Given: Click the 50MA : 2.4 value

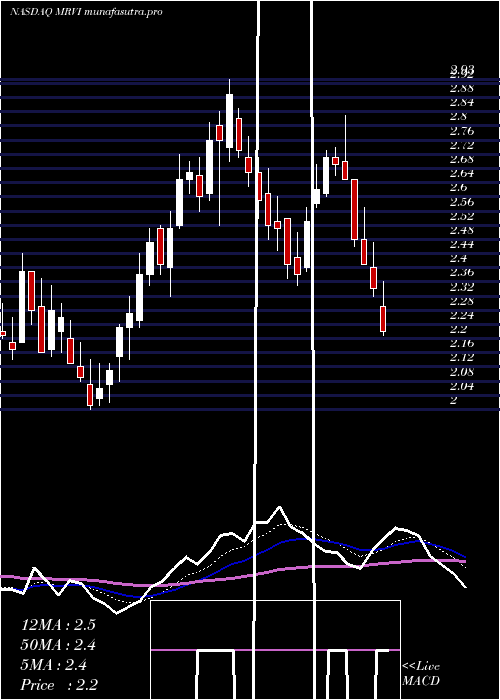Looking at the screenshot, I should coord(58,645).
